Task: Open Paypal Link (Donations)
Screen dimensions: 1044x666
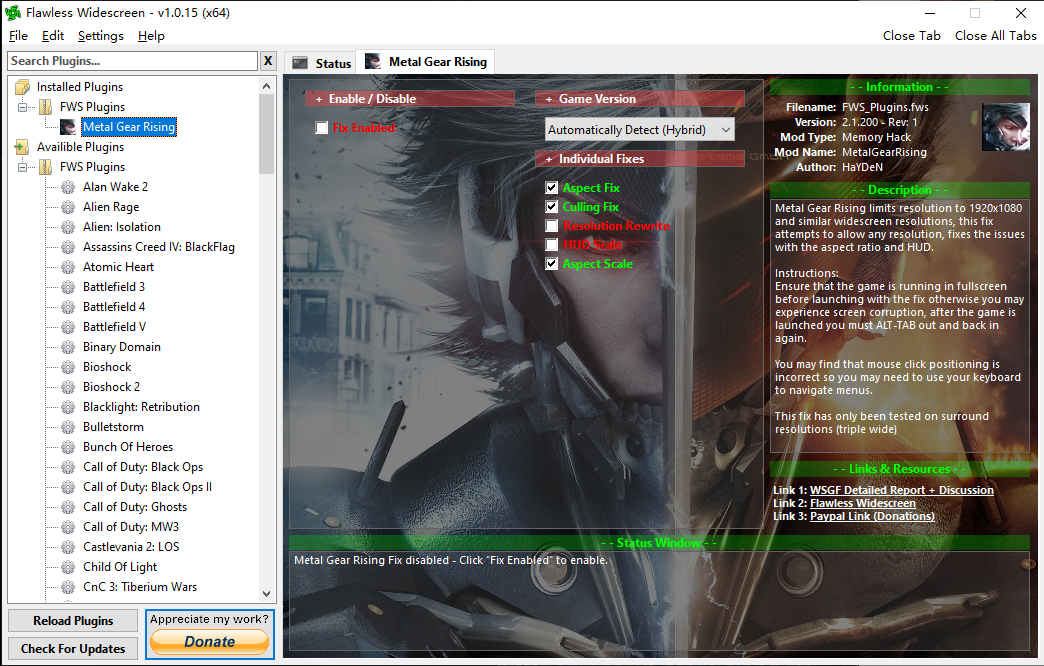Action: click(872, 516)
